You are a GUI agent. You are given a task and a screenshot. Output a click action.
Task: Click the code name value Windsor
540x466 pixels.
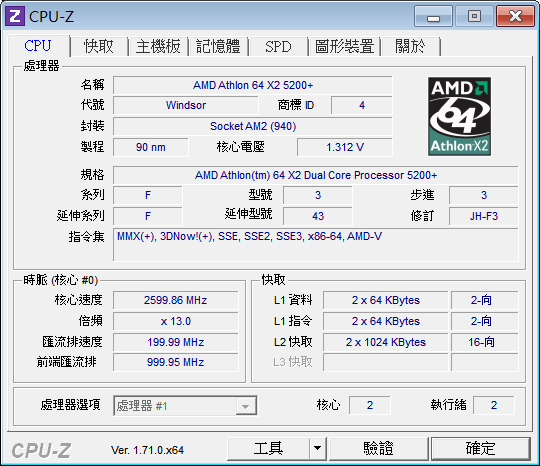click(x=186, y=105)
